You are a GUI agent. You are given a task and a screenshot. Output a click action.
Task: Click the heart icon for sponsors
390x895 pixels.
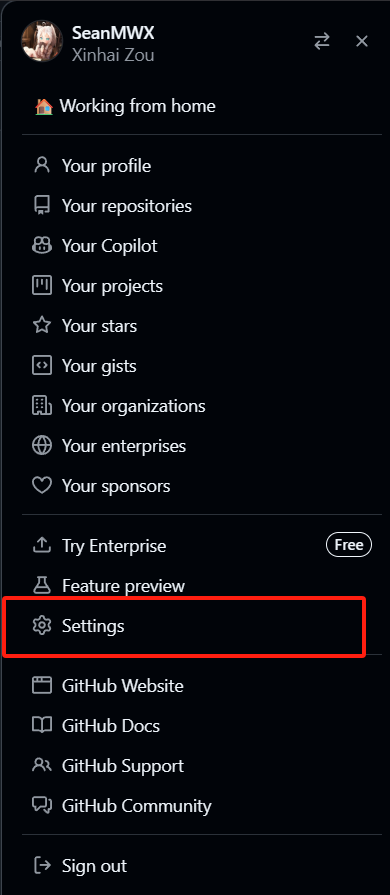(x=42, y=486)
